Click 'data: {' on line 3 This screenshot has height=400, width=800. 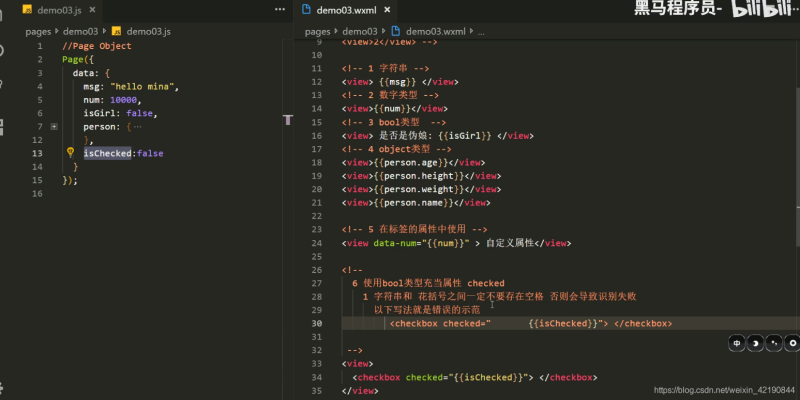click(91, 73)
